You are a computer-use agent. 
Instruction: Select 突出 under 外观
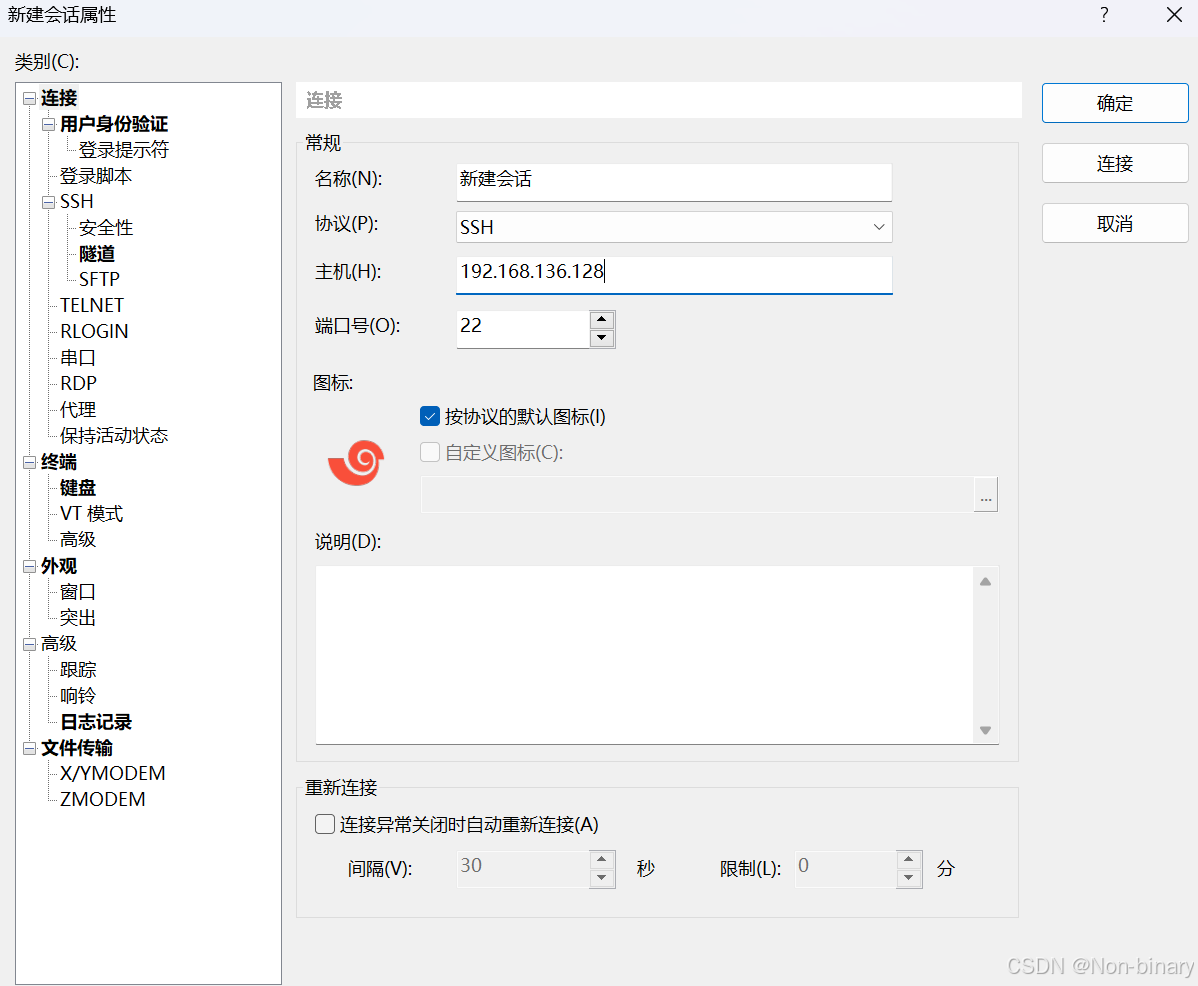pyautogui.click(x=78, y=618)
